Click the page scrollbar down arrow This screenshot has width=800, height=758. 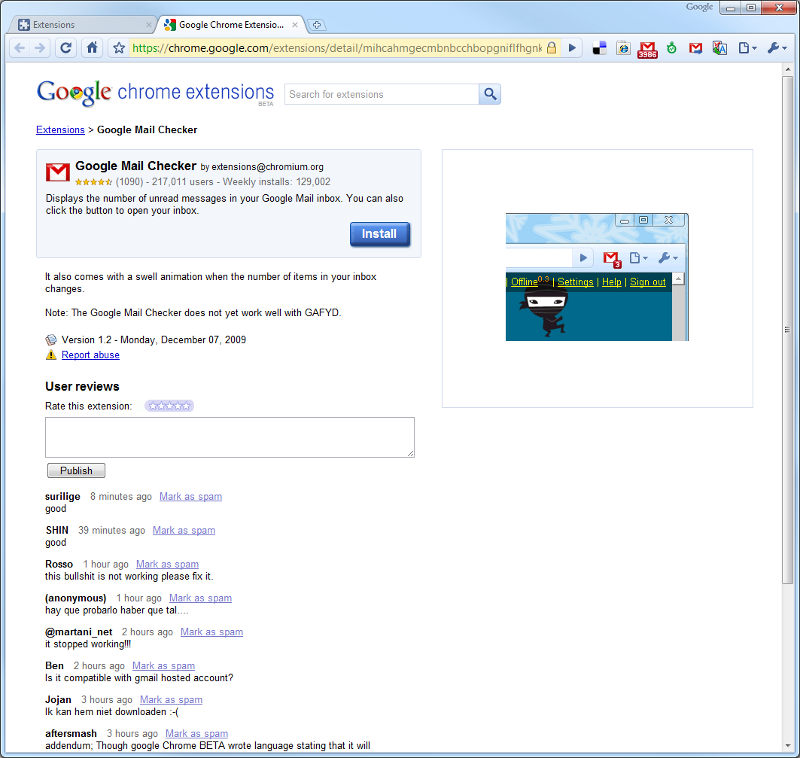point(787,746)
